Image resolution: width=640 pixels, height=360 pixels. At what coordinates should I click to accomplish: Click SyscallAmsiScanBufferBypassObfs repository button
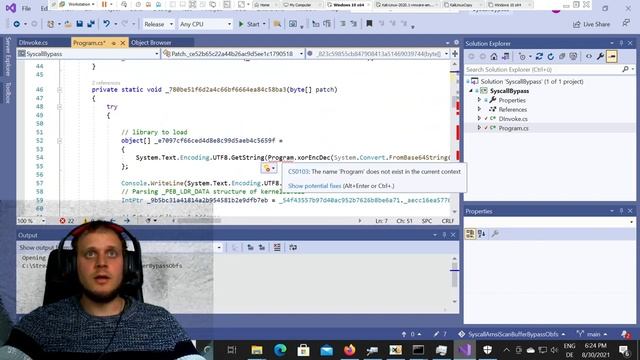511,334
